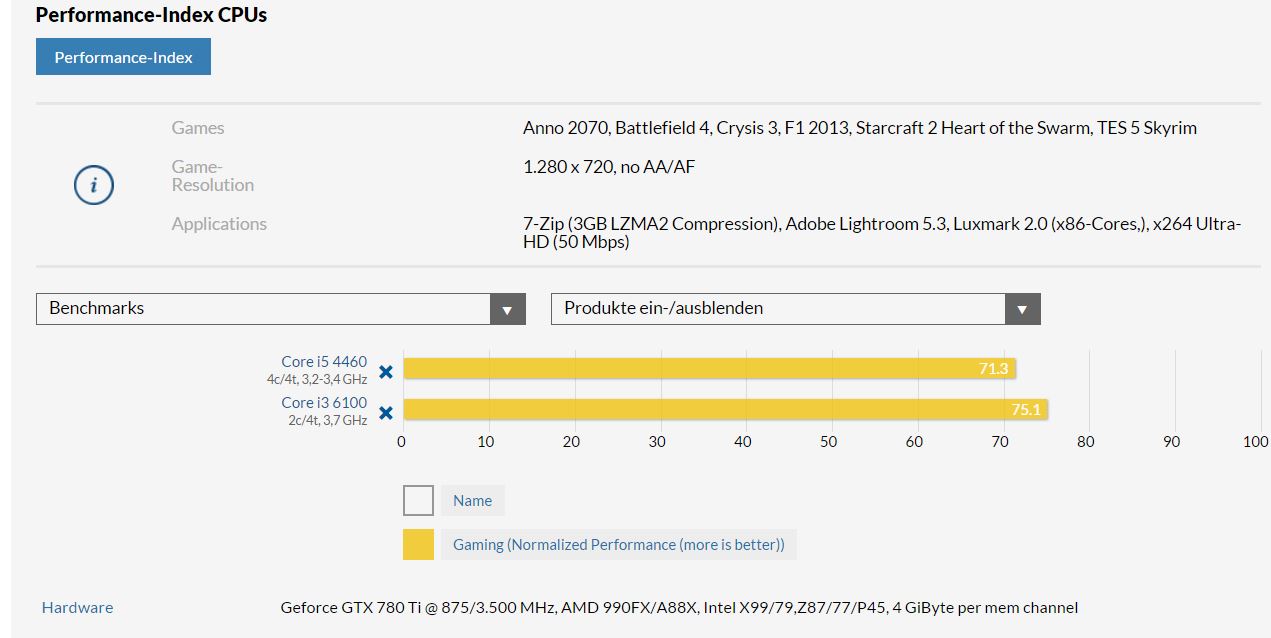Viewport: 1271px width, 638px height.
Task: Click the 50 axis tick label
Action: pyautogui.click(x=829, y=441)
